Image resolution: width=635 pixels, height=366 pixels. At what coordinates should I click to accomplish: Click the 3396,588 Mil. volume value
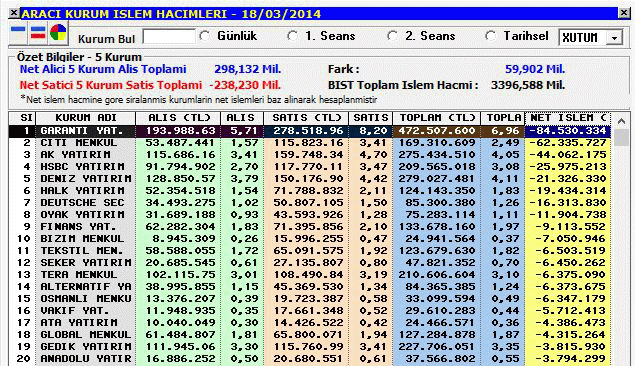click(x=528, y=85)
